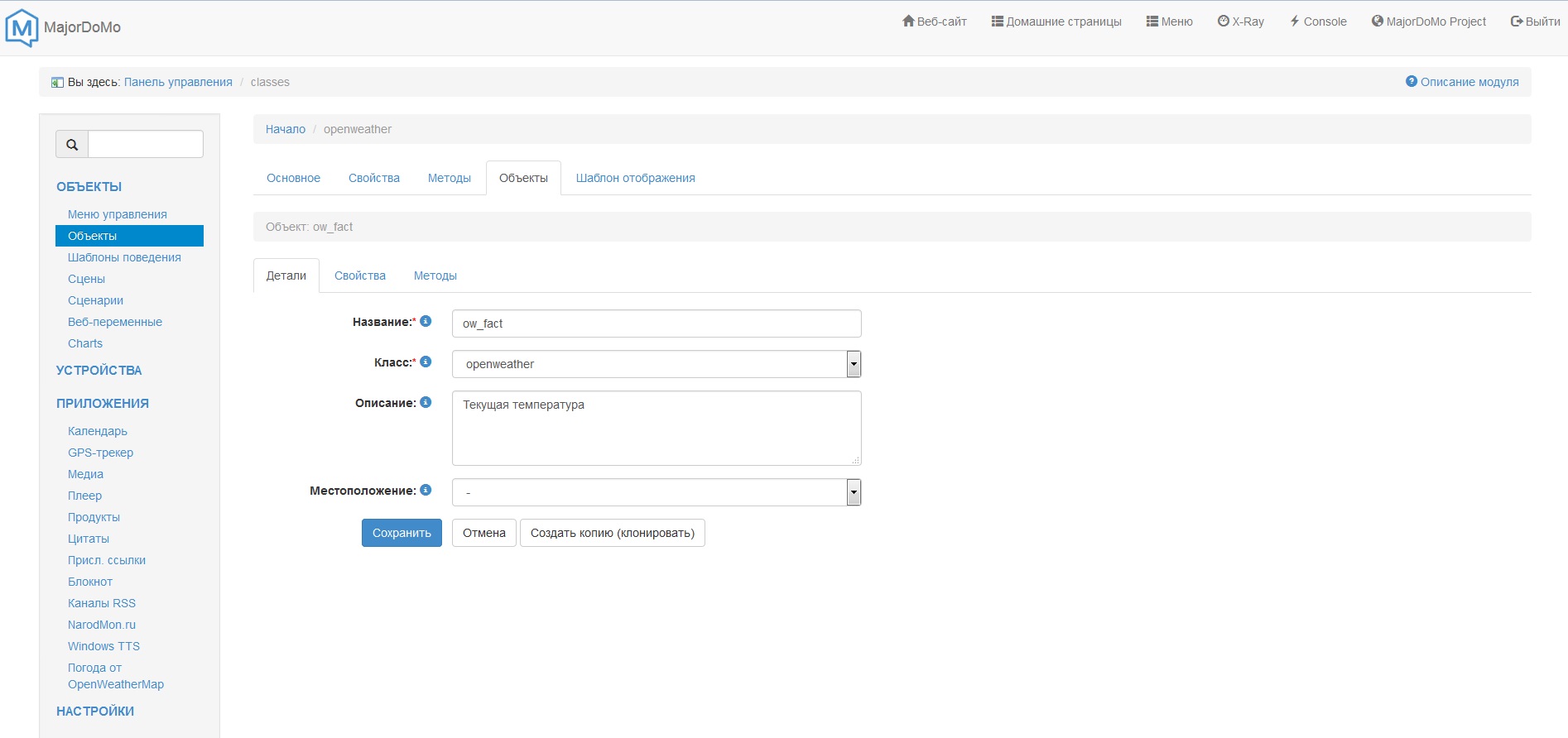This screenshot has width=1568, height=738.
Task: Click info icon next to Описание label
Action: (426, 402)
